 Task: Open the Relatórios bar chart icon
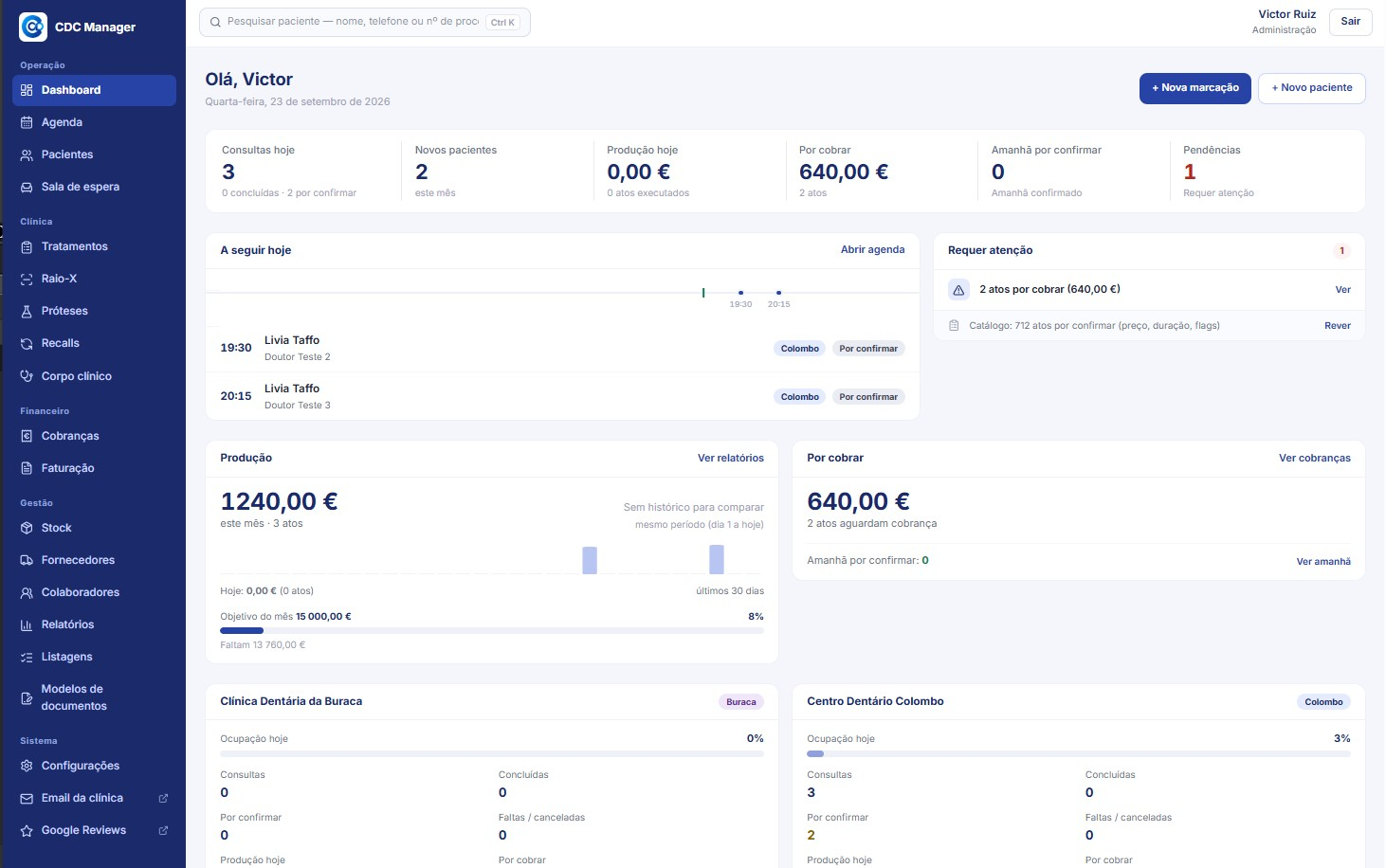click(x=27, y=624)
